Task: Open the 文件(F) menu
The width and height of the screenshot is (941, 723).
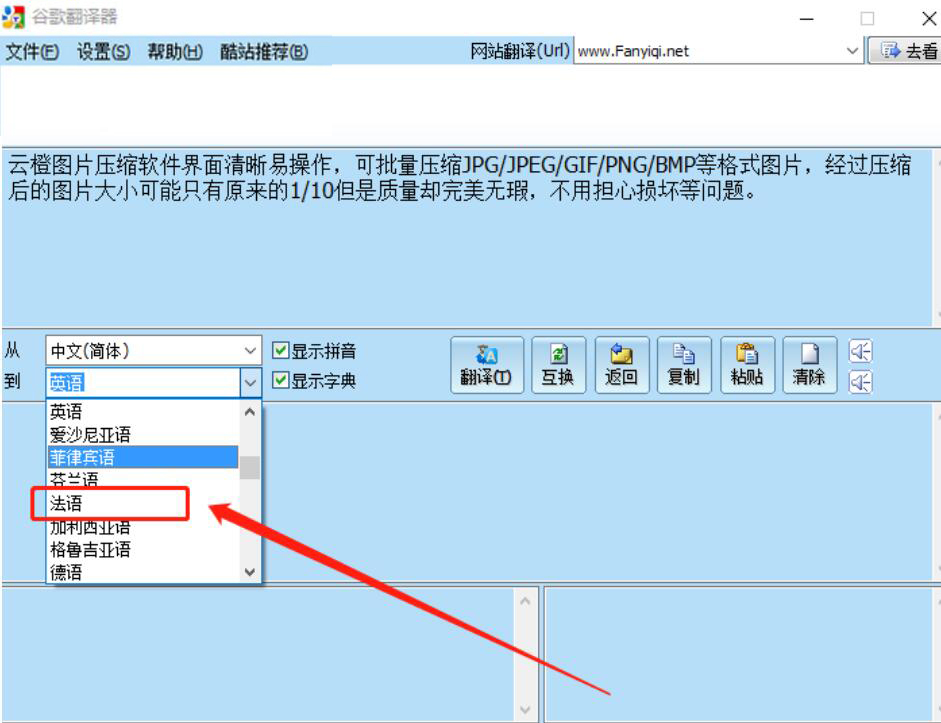Action: coord(32,52)
